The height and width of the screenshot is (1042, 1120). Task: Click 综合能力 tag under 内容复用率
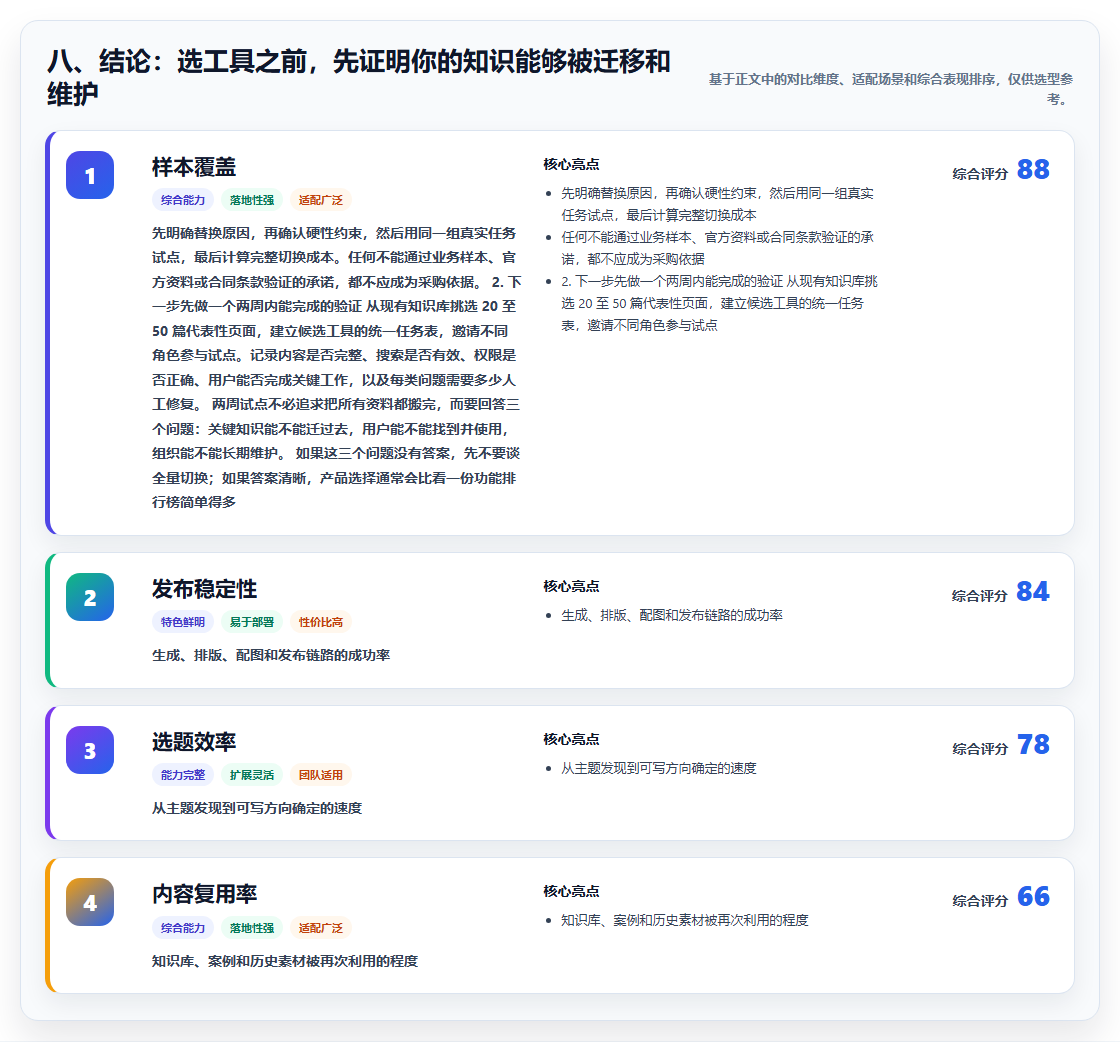(183, 928)
